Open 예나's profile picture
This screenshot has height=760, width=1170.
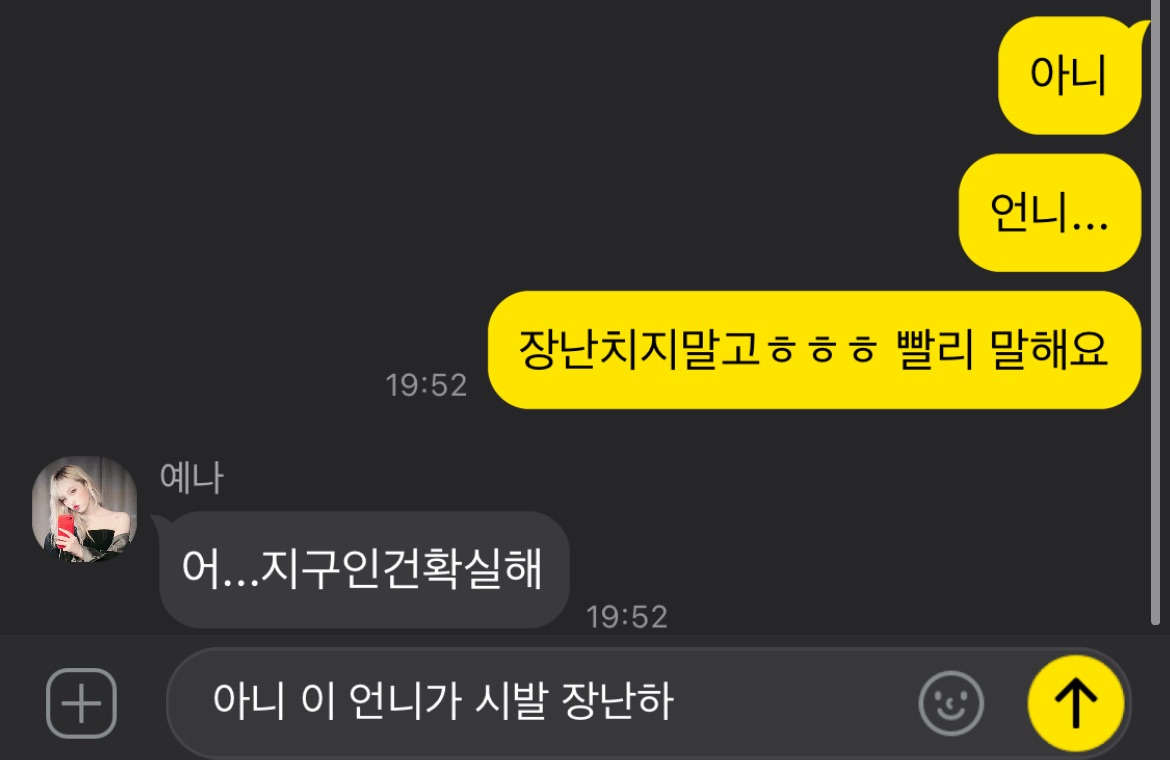[x=84, y=509]
